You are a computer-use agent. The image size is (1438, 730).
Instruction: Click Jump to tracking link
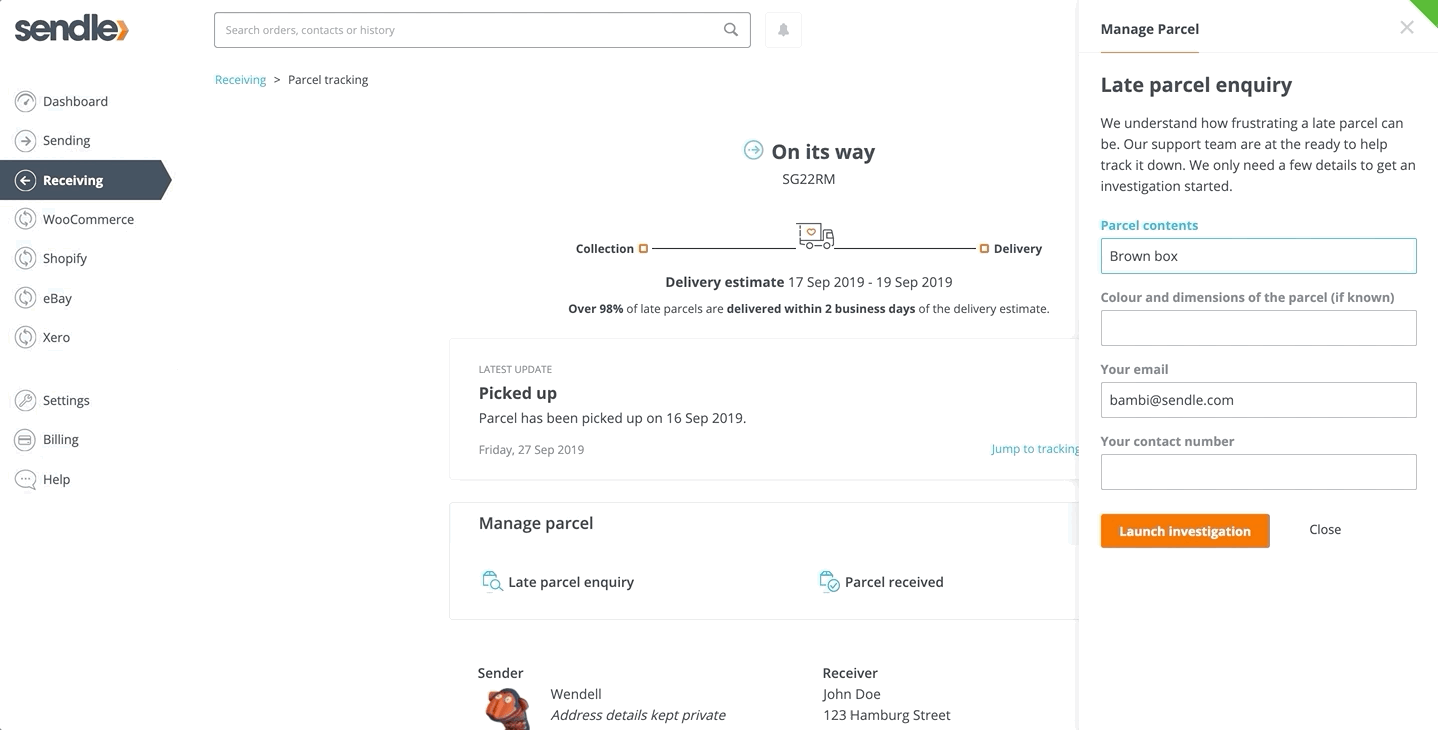(x=1035, y=449)
